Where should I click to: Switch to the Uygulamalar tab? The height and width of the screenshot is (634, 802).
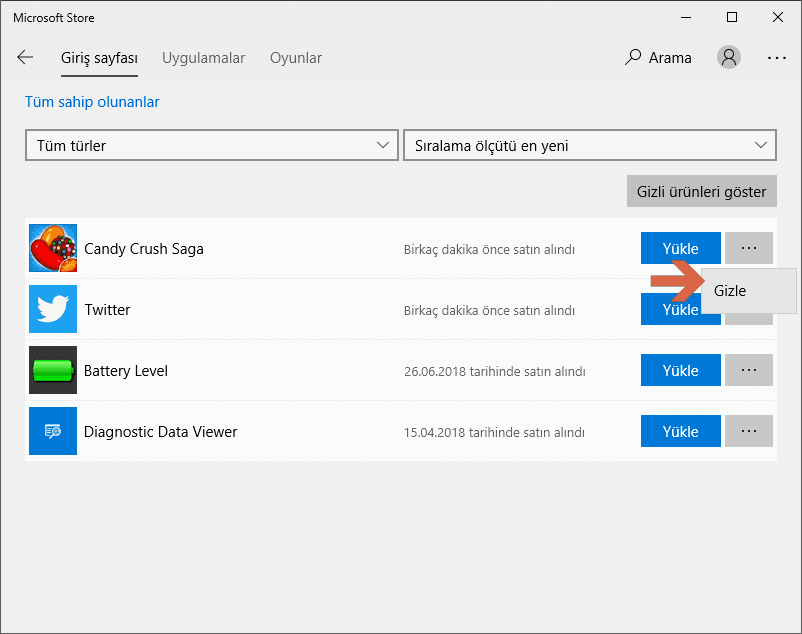pos(204,58)
